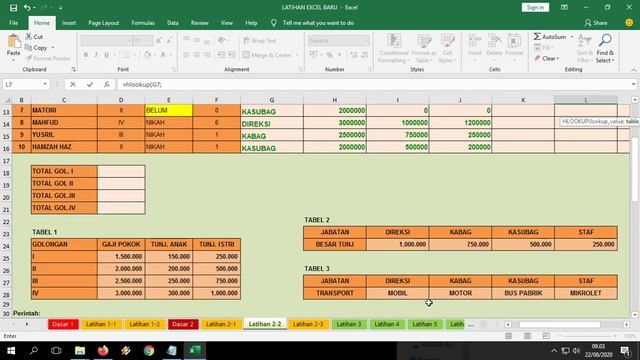The height and width of the screenshot is (360, 640).
Task: Open Customize Quick Access Toolbar dropdown
Action: 60,8
